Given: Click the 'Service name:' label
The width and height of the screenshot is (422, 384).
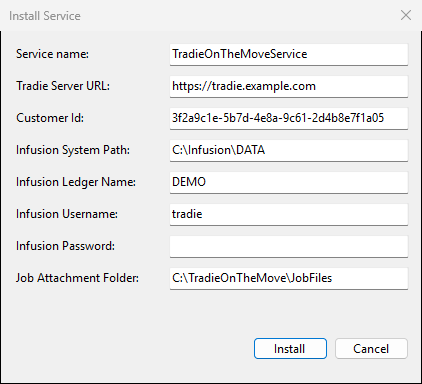Looking at the screenshot, I should 52,54.
